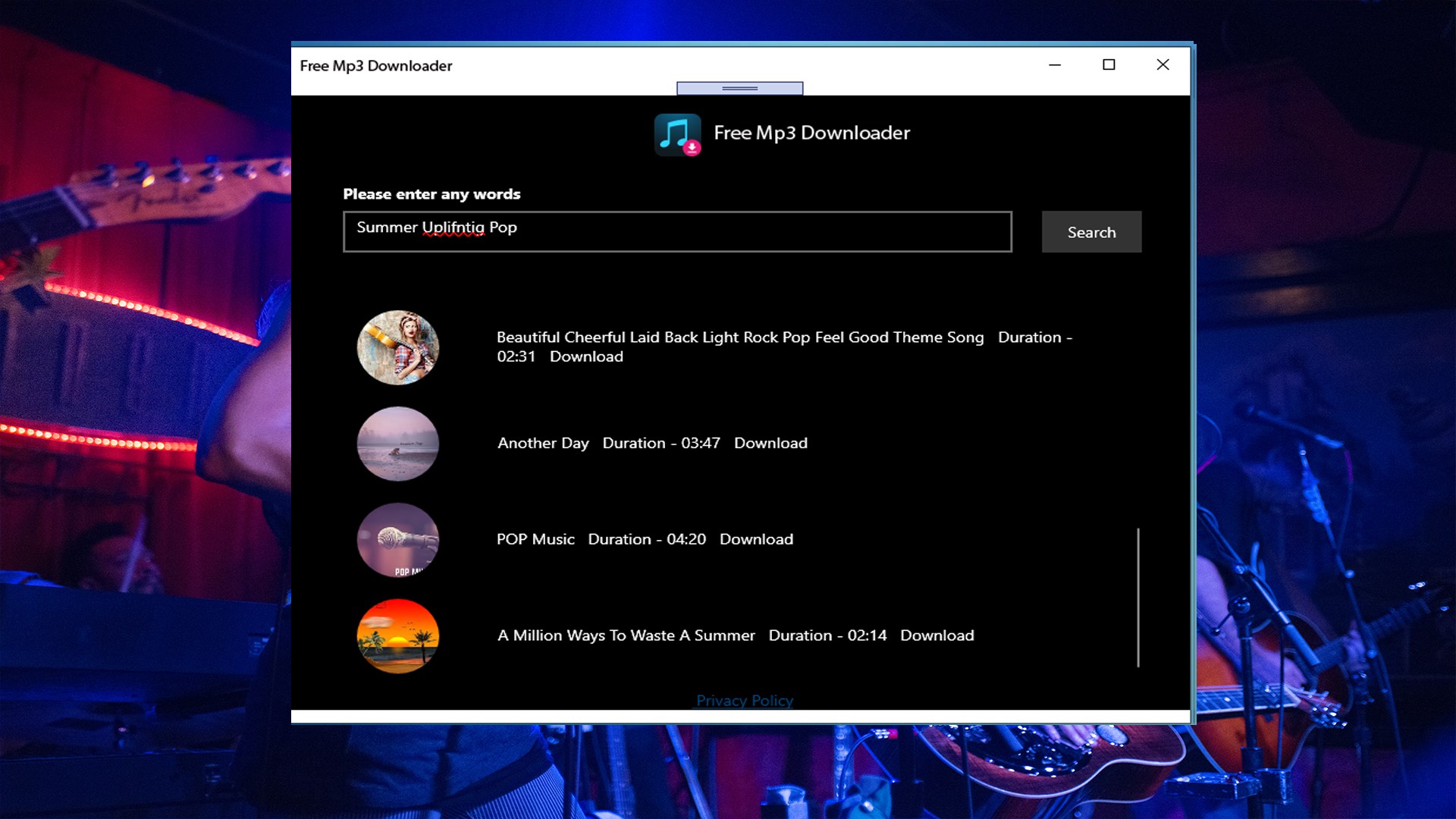Maximize the Free Mp3 Downloader window
The width and height of the screenshot is (1456, 819).
click(x=1108, y=65)
